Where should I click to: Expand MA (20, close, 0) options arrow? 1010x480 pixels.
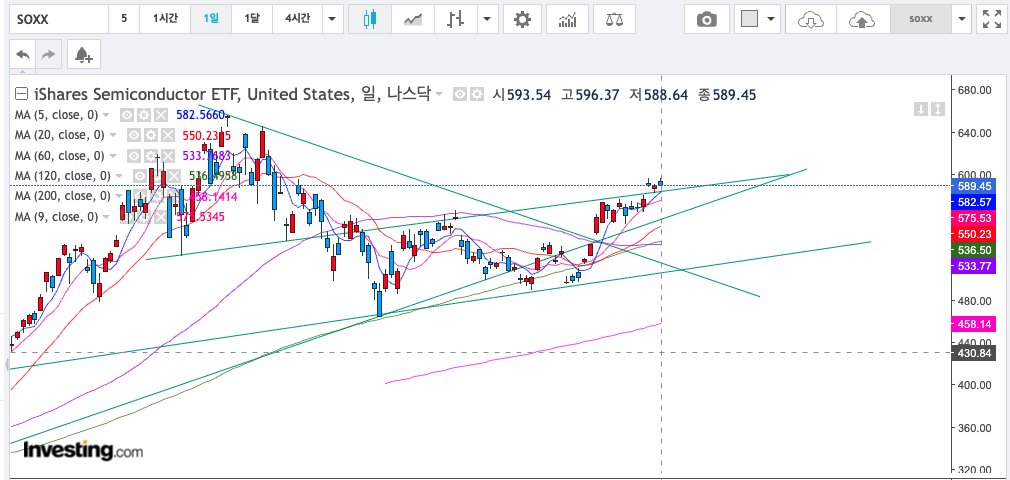click(113, 135)
